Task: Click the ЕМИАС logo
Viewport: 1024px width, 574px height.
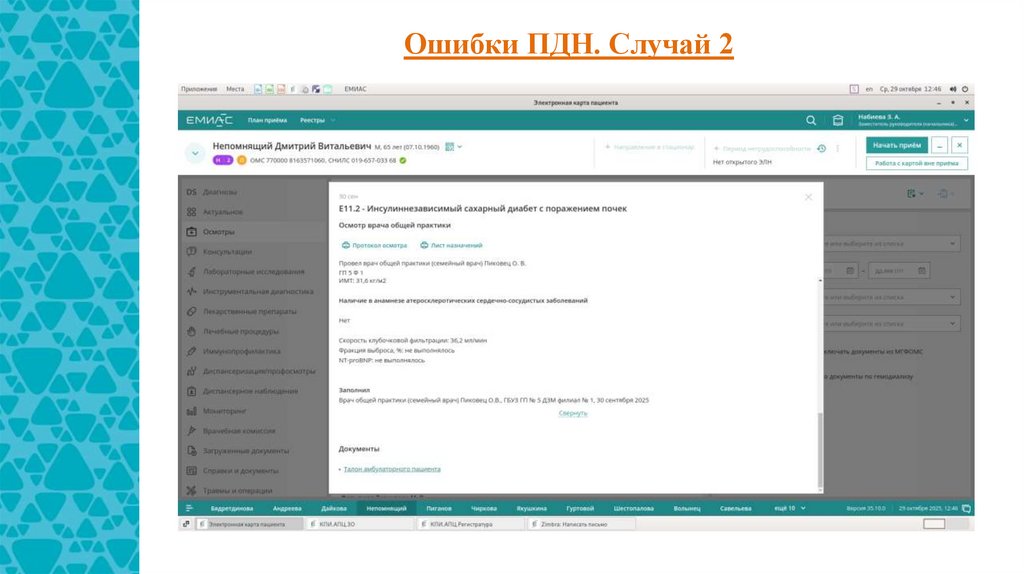Action: coord(209,120)
